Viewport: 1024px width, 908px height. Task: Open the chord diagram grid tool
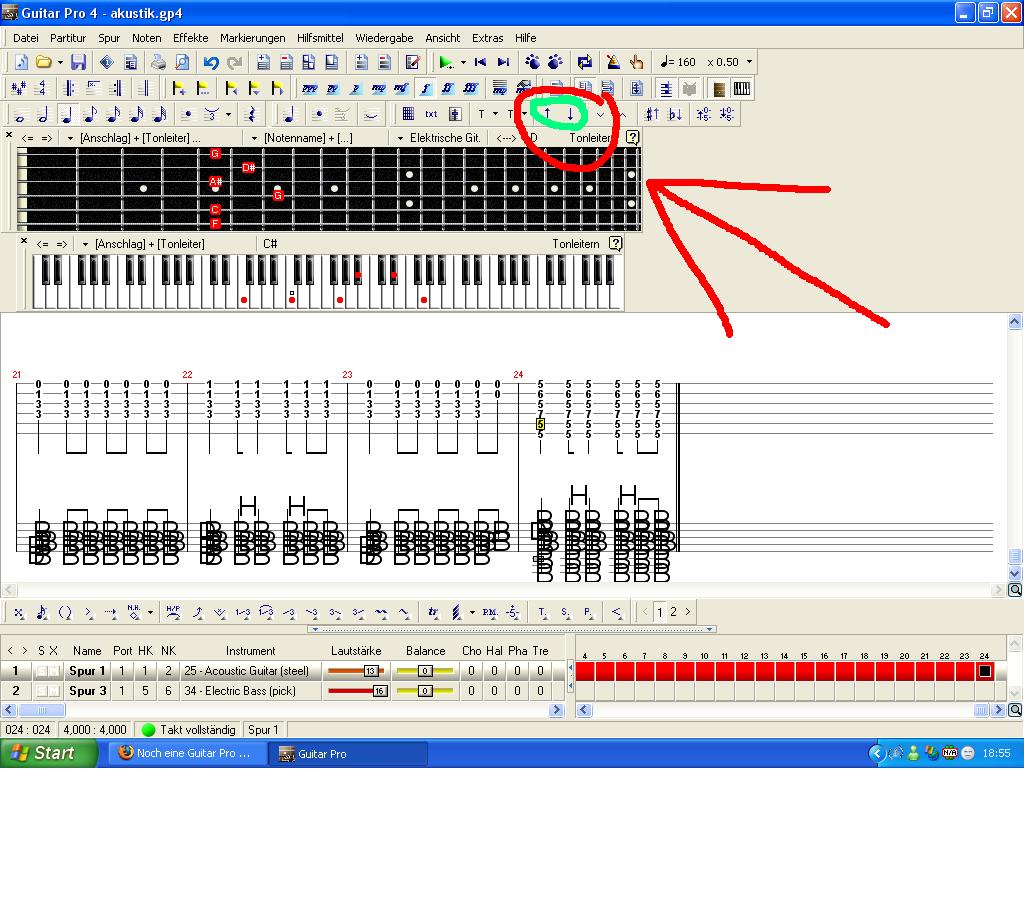(408, 114)
